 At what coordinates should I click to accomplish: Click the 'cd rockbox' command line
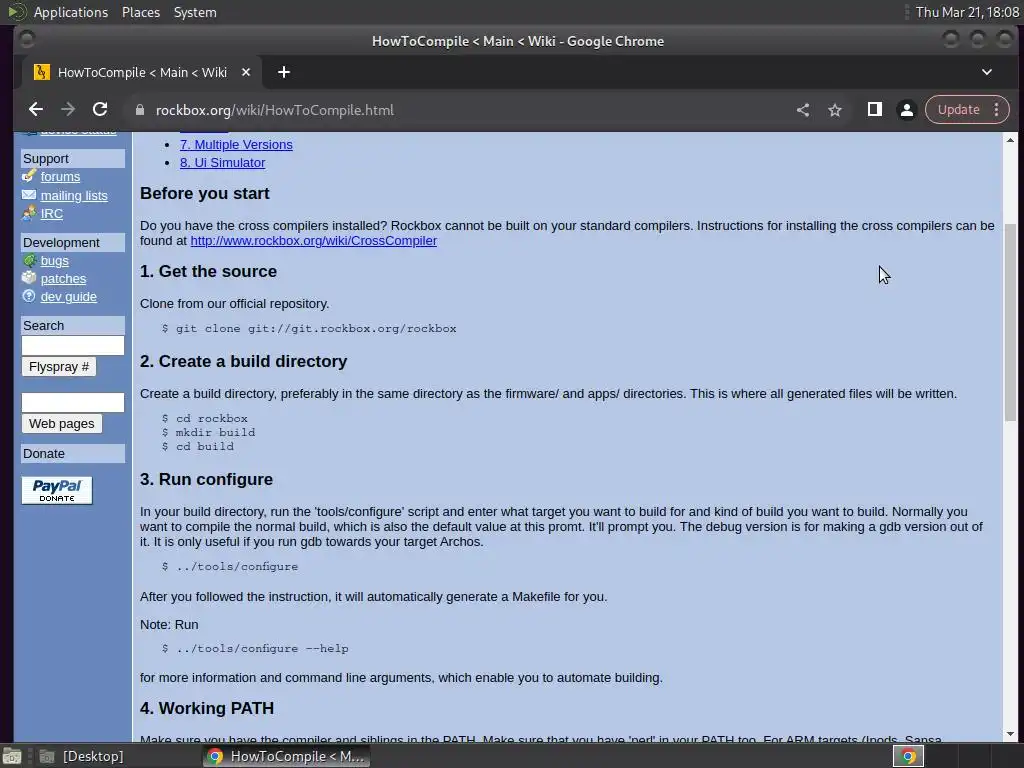click(x=204, y=418)
